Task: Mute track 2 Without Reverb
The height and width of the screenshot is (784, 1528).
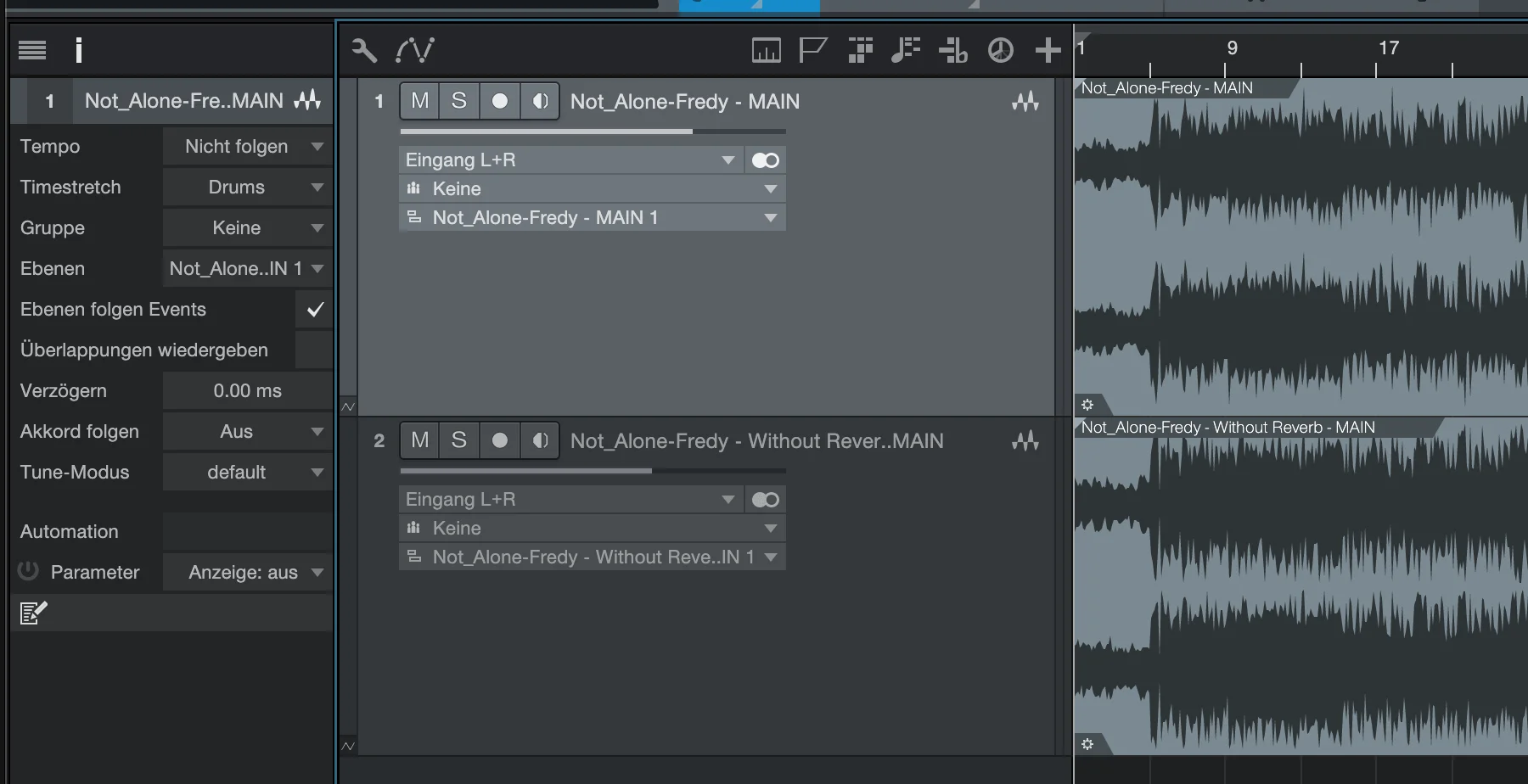Action: click(420, 440)
